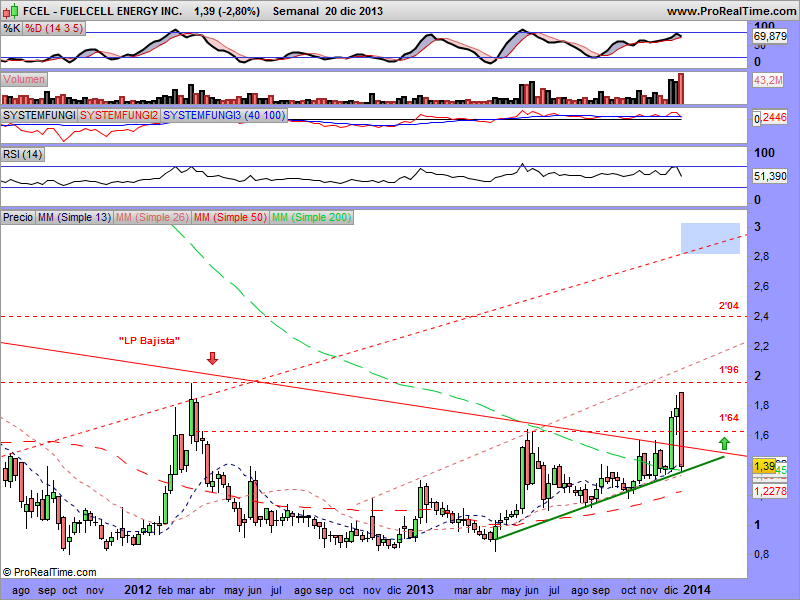Click the 1,2278 moving average value tag
This screenshot has height=600, width=800.
click(x=770, y=491)
